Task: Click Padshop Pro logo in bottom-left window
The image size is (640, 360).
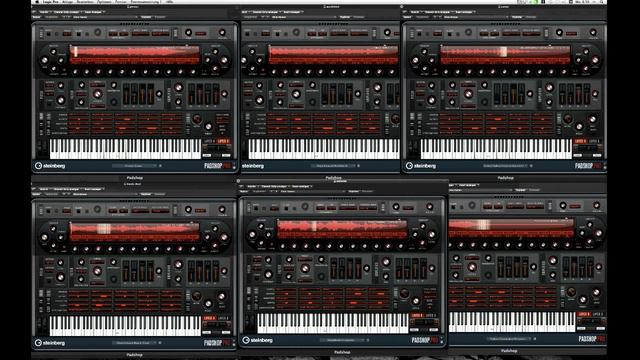Action: coord(218,343)
